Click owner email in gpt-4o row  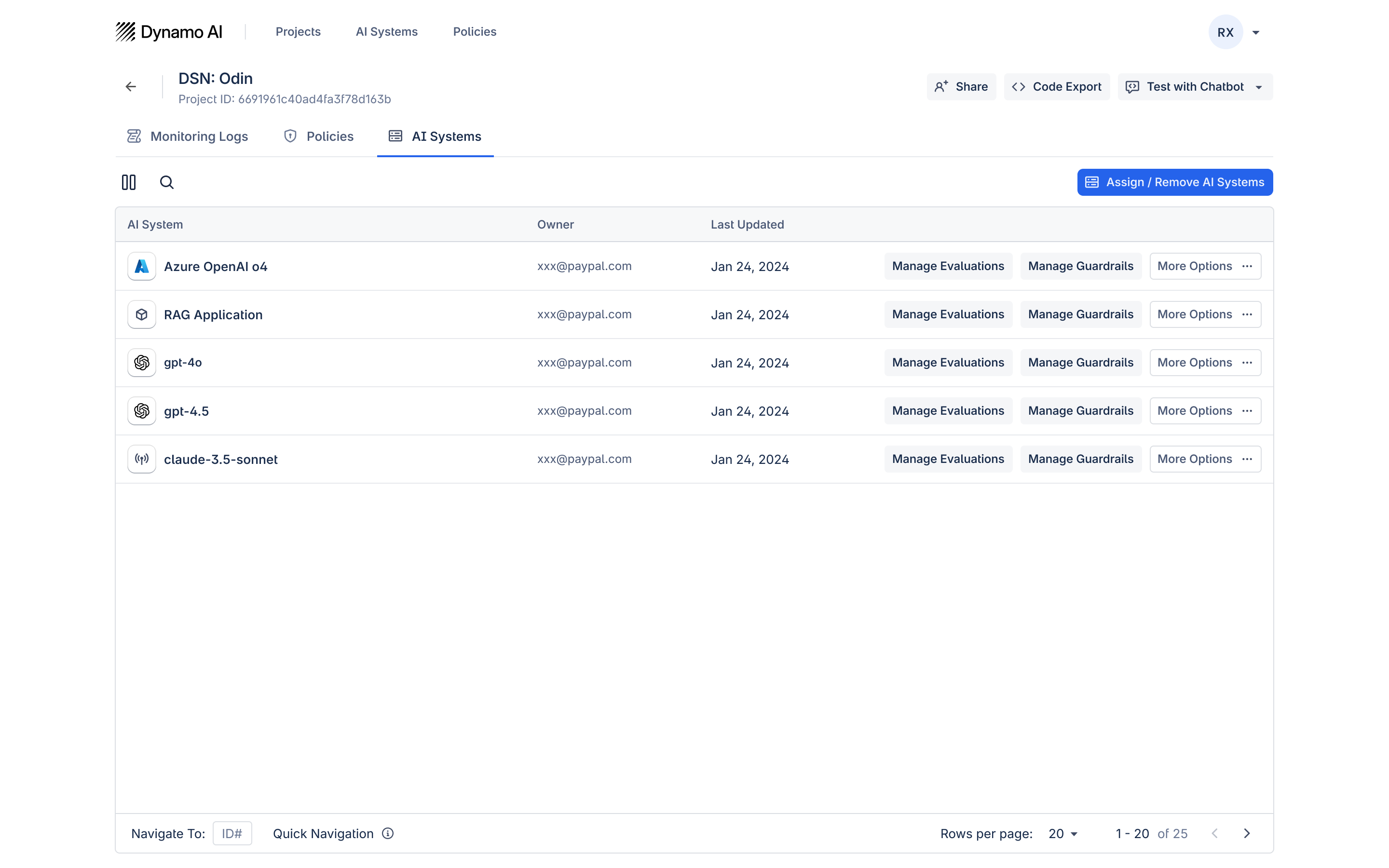coord(585,363)
